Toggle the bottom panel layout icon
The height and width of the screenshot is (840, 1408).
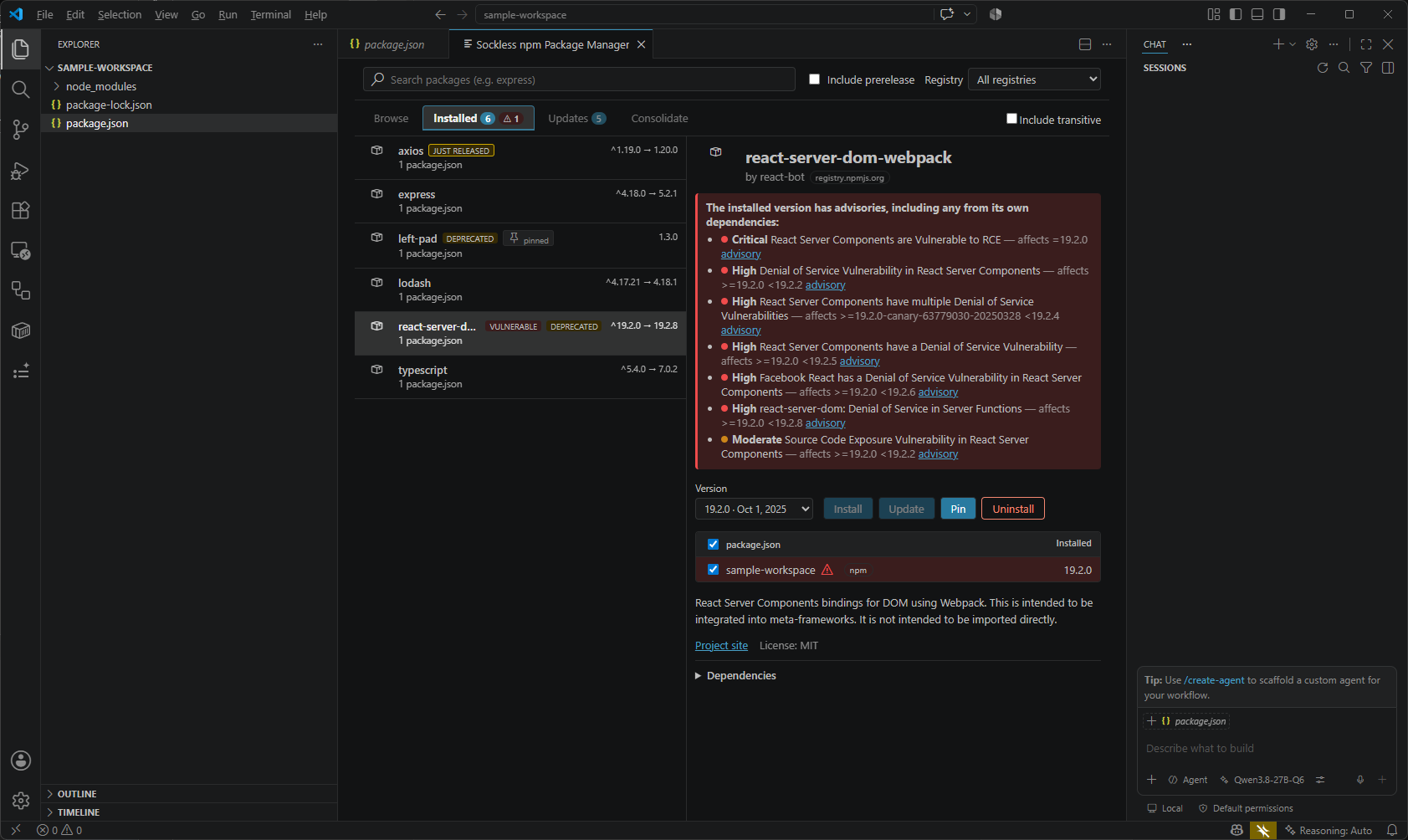[x=1257, y=14]
